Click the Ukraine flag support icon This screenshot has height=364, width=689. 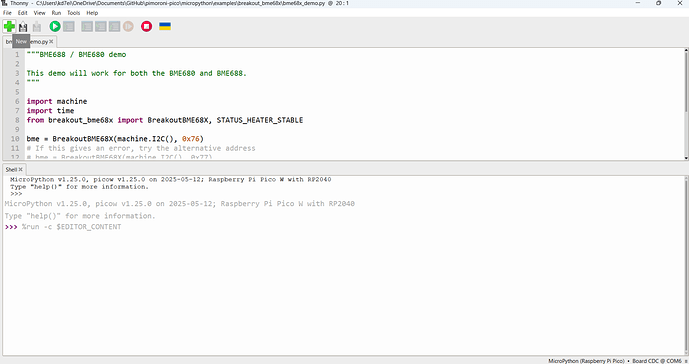(x=165, y=26)
